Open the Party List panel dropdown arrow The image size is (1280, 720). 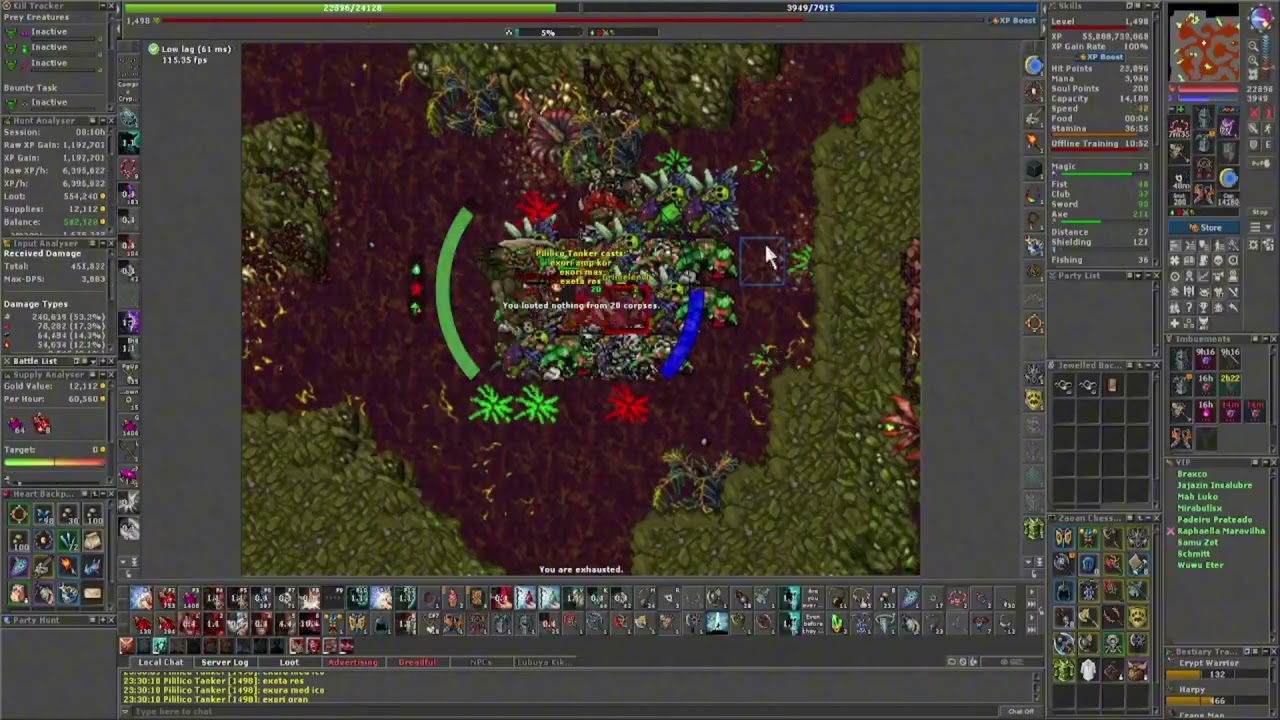[x=1138, y=276]
